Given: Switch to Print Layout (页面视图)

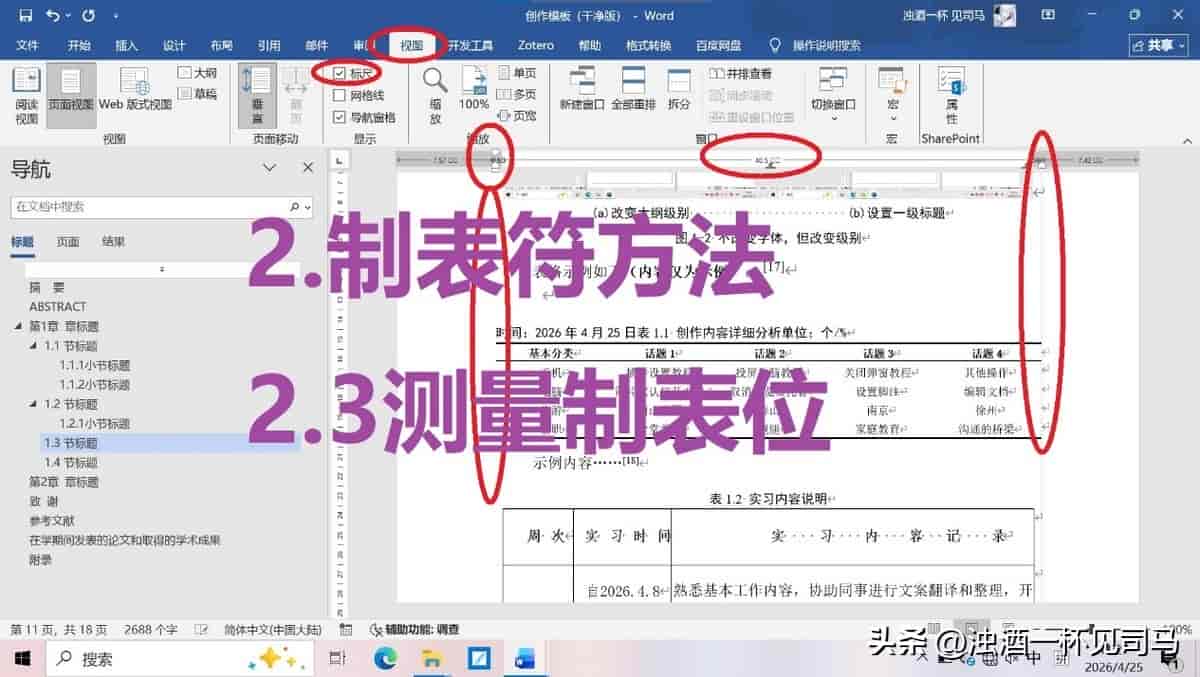Looking at the screenshot, I should pyautogui.click(x=71, y=96).
